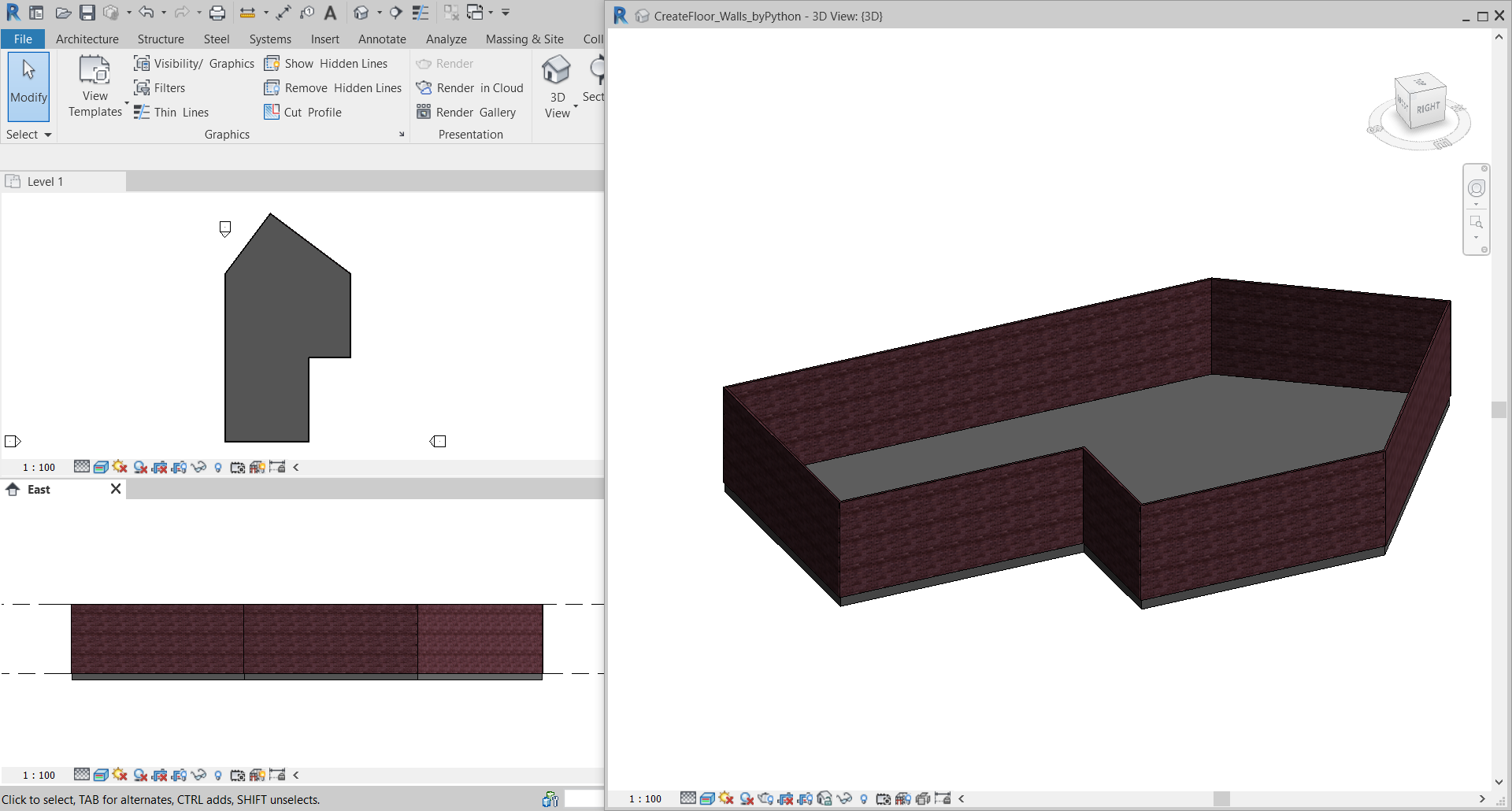Click the ViewCube RIGHT face
The image size is (1512, 811).
(x=1428, y=108)
